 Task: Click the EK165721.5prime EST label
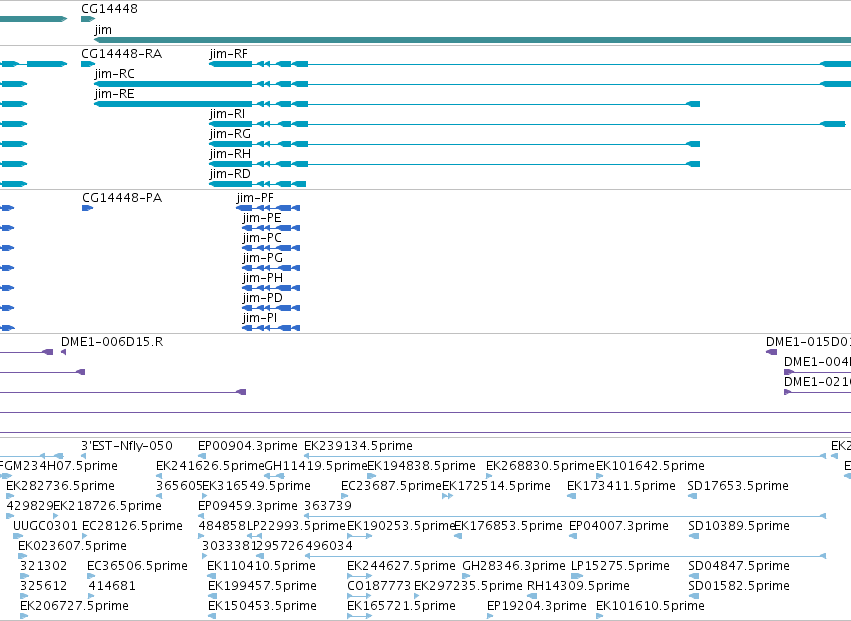pyautogui.click(x=401, y=607)
